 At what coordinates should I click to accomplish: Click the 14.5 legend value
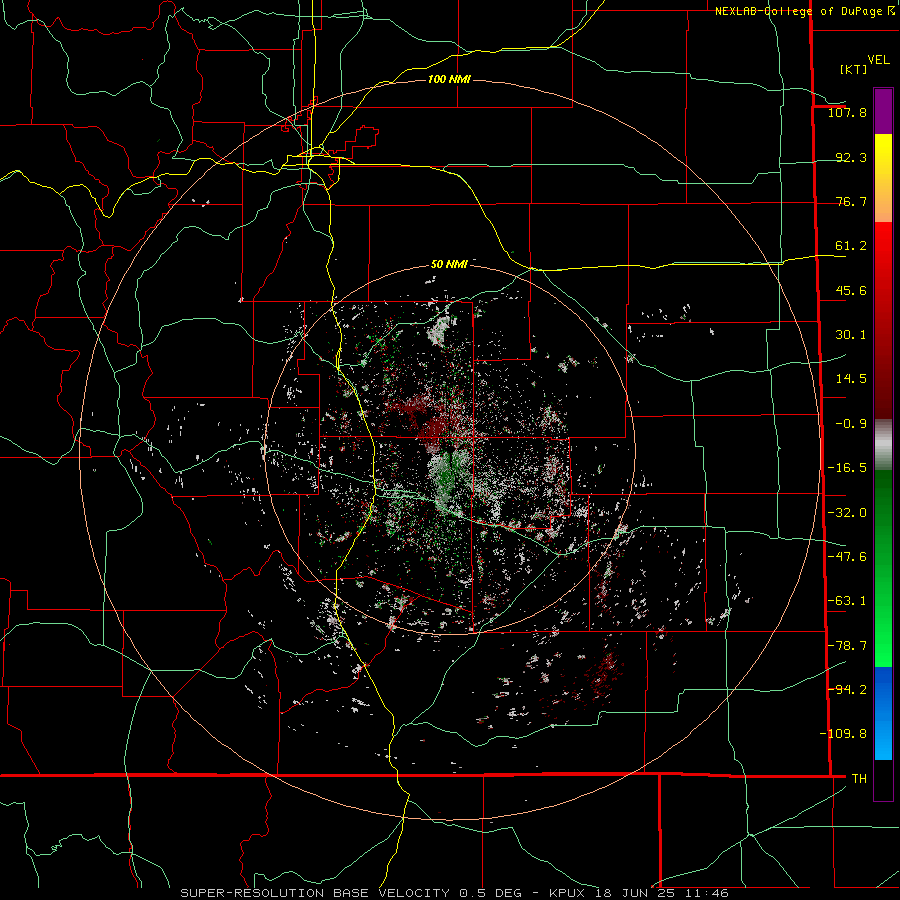(851, 379)
